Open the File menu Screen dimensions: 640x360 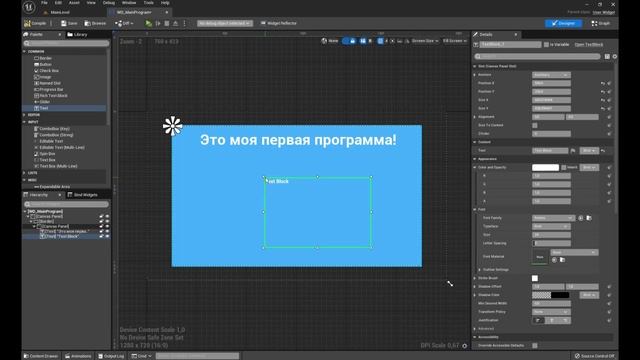[x=44, y=3]
